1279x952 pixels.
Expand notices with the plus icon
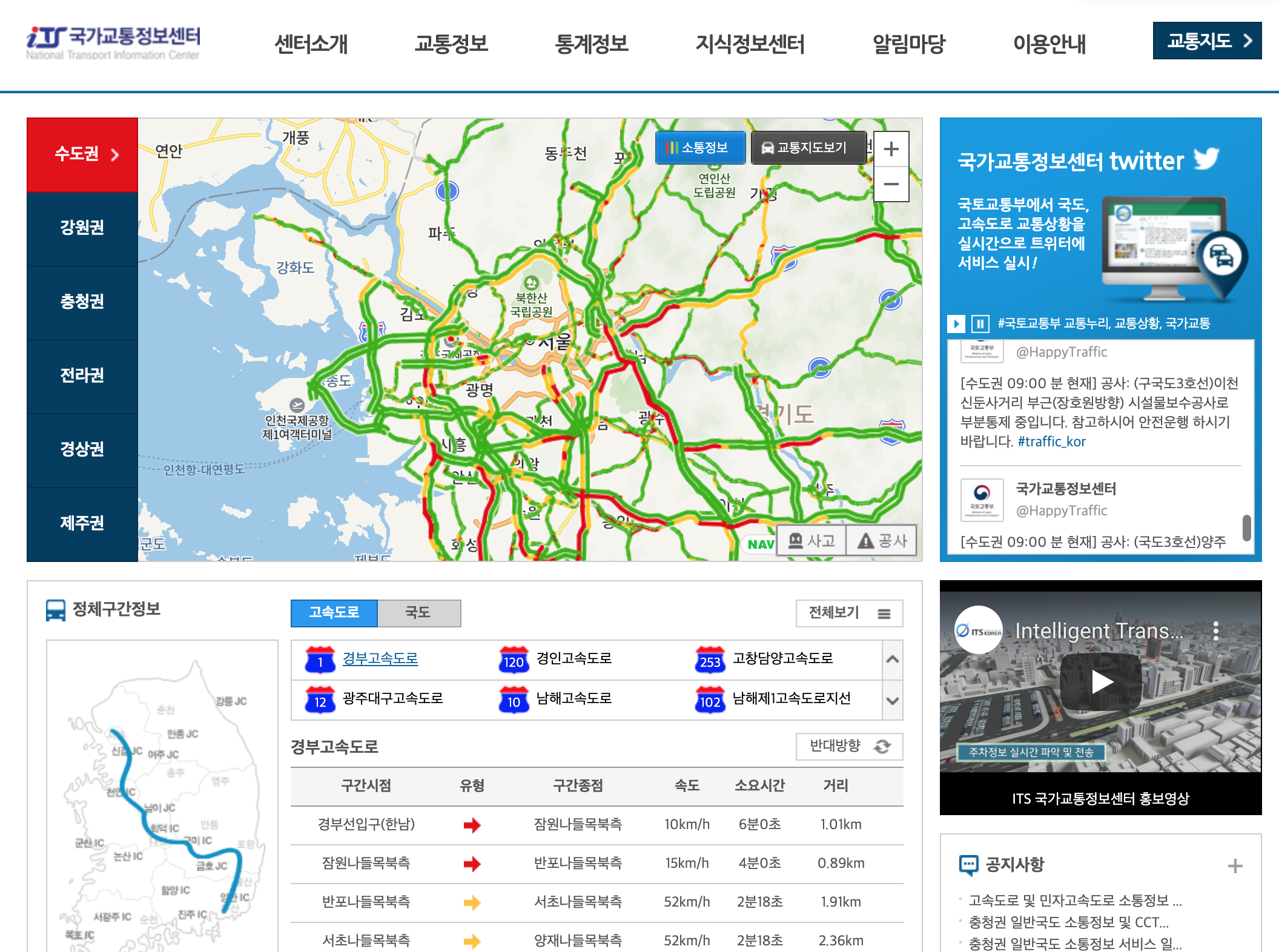[1235, 865]
